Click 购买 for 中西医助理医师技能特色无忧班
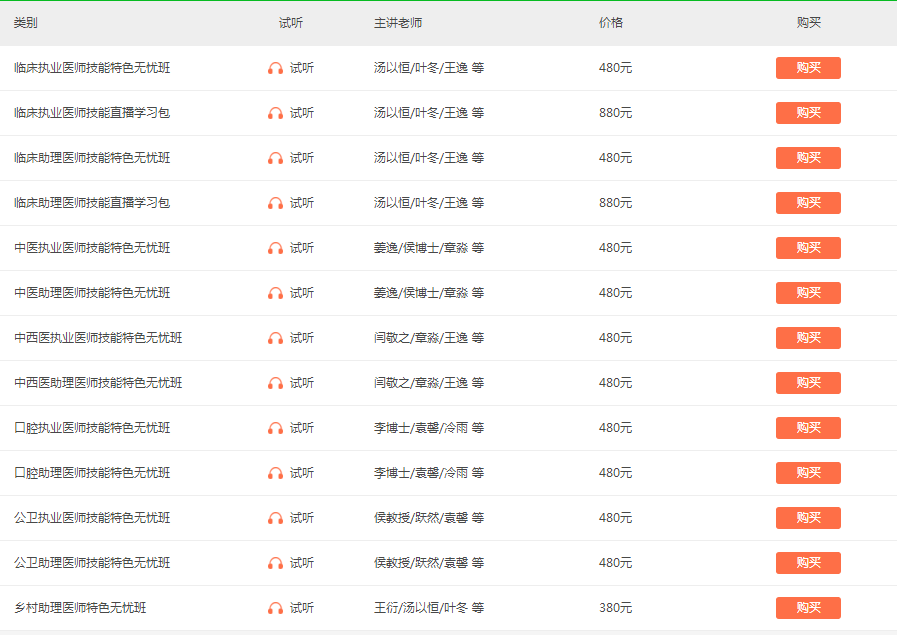This screenshot has width=897, height=635. tap(807, 383)
